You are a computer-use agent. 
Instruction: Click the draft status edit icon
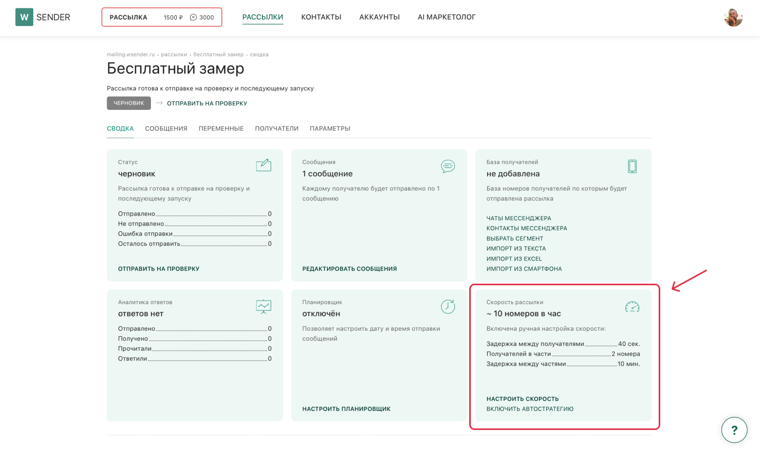tap(264, 166)
